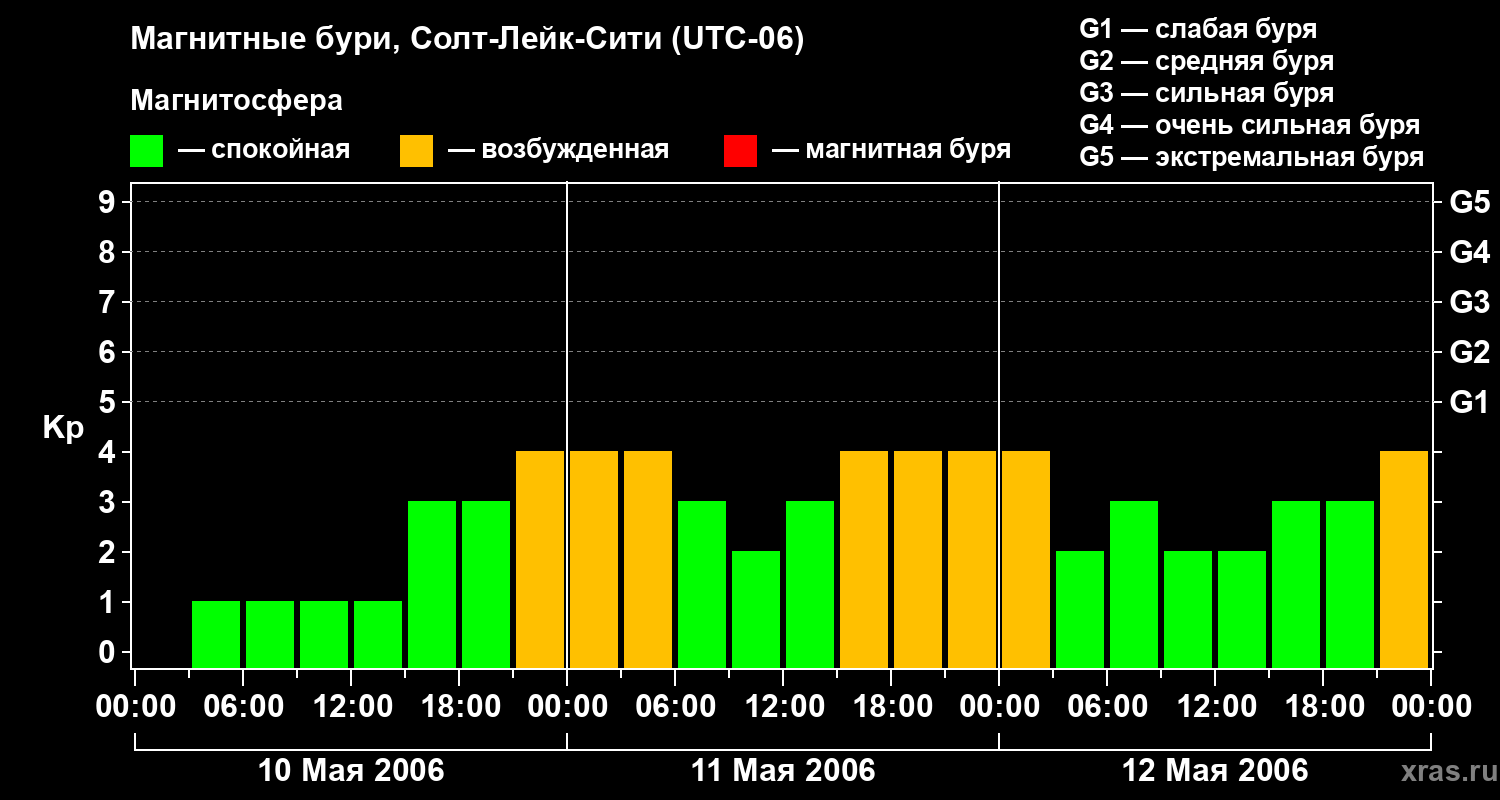
Task: Click the '— спокойная' legend label
Action: pyautogui.click(x=264, y=150)
